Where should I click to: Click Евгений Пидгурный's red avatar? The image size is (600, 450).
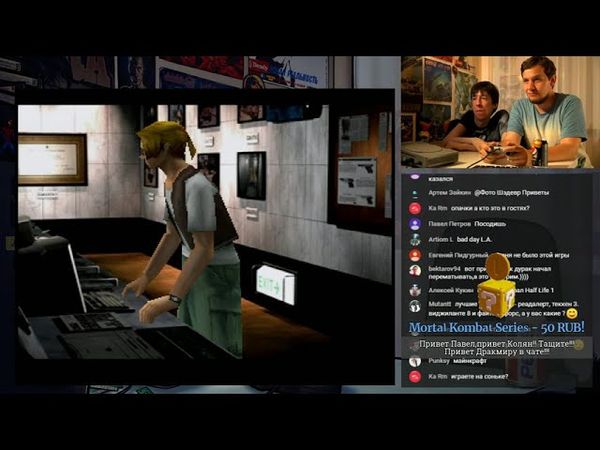click(415, 255)
